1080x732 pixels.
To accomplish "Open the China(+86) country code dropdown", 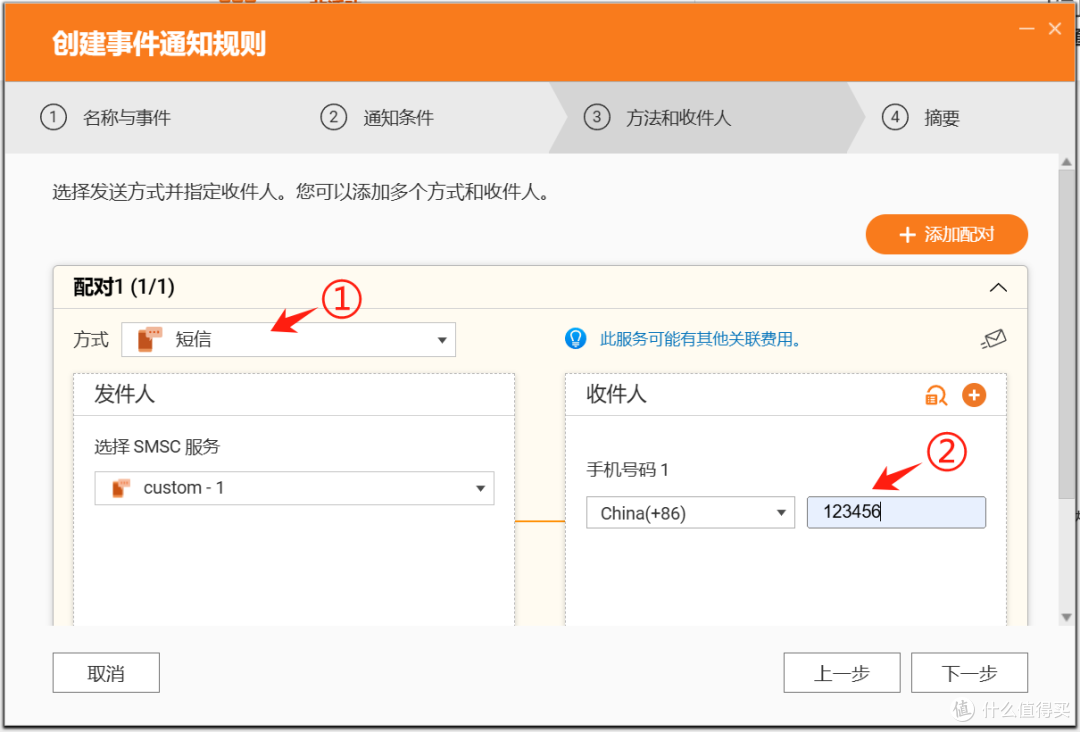I will tap(690, 513).
